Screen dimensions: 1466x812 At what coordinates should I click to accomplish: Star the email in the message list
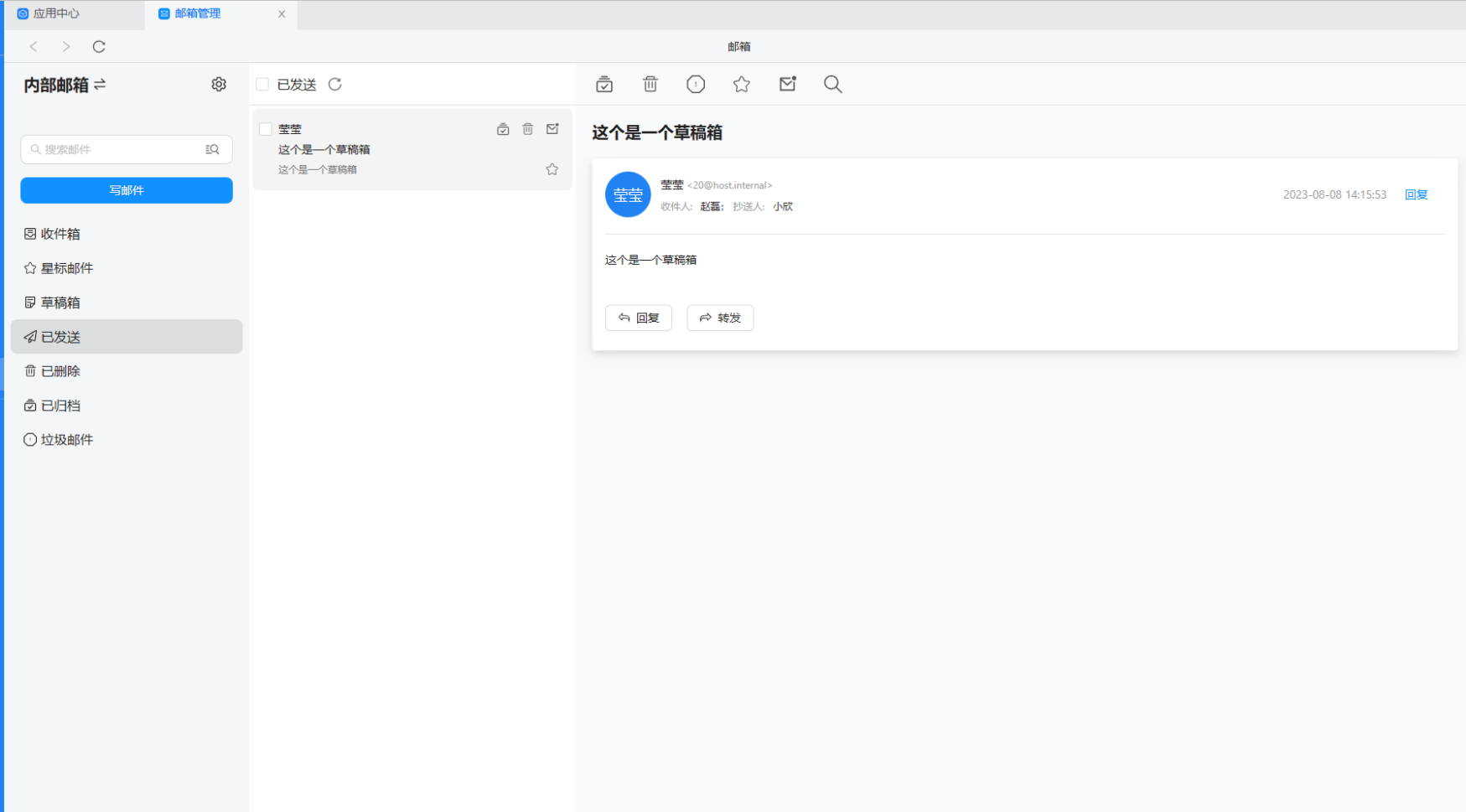tap(552, 169)
